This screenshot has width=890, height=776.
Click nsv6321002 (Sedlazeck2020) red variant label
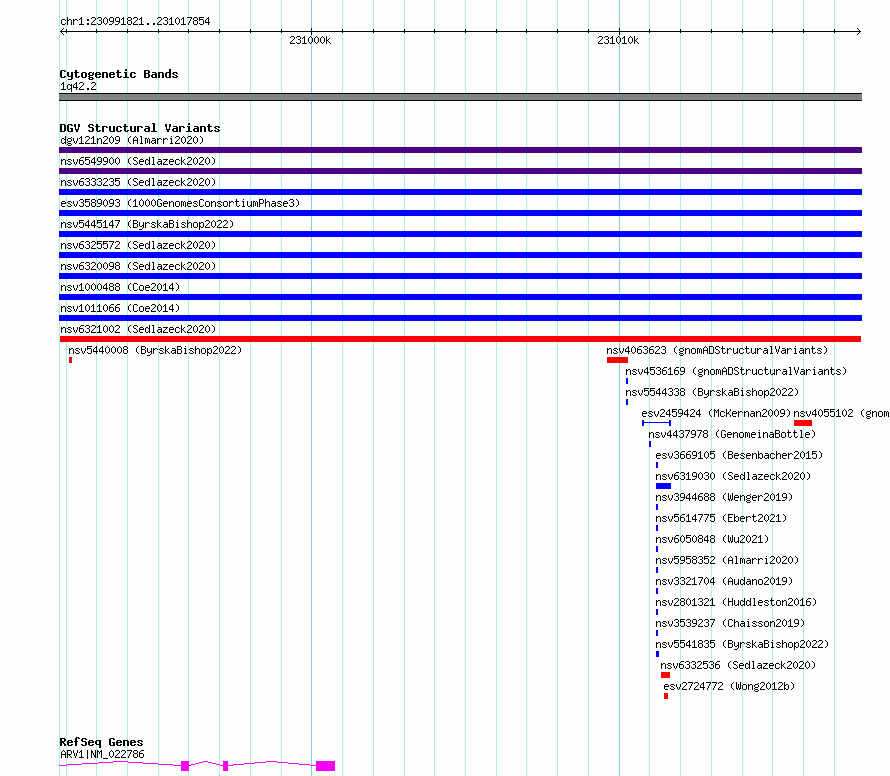coord(138,329)
